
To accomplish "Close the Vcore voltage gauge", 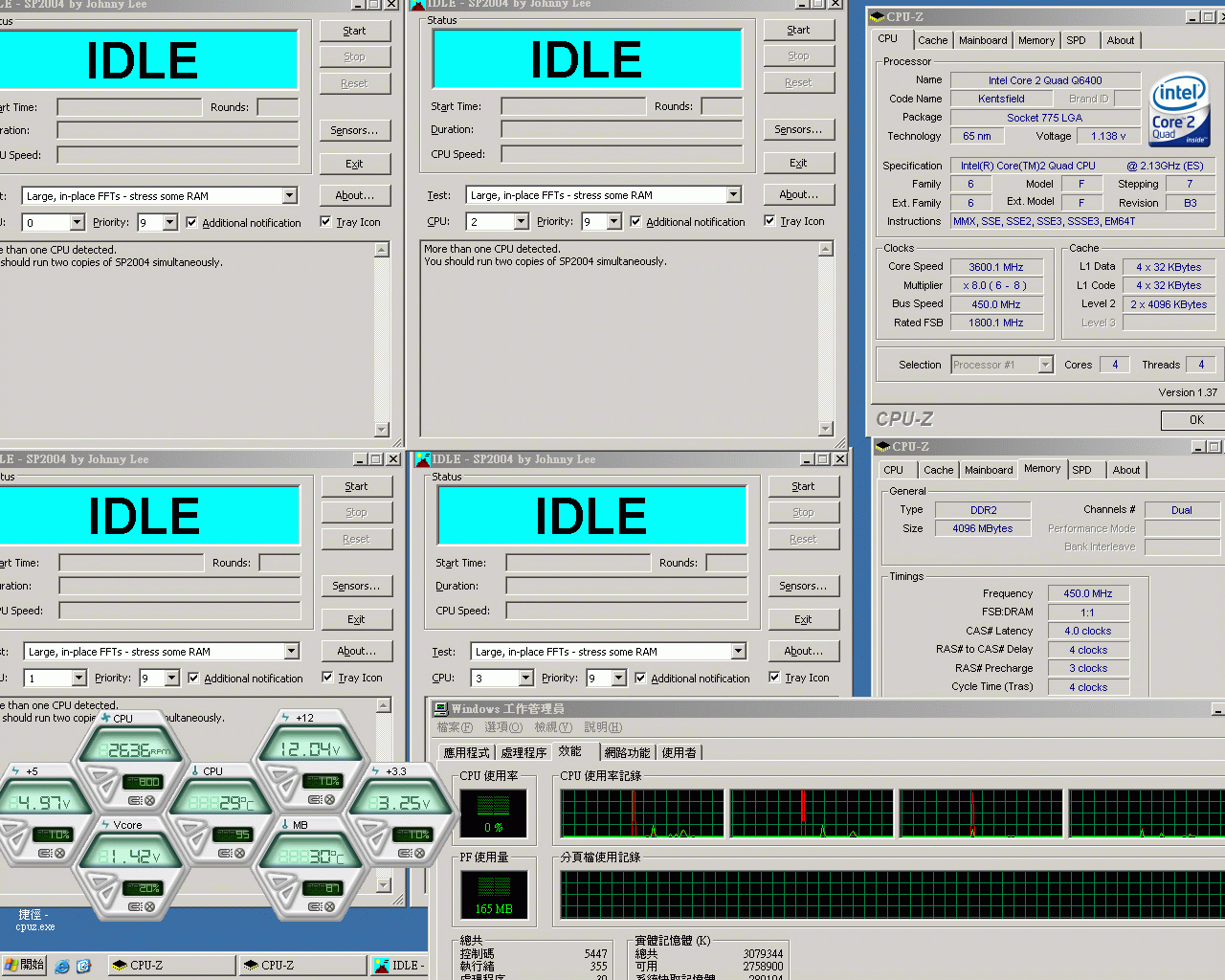I will (x=150, y=906).
